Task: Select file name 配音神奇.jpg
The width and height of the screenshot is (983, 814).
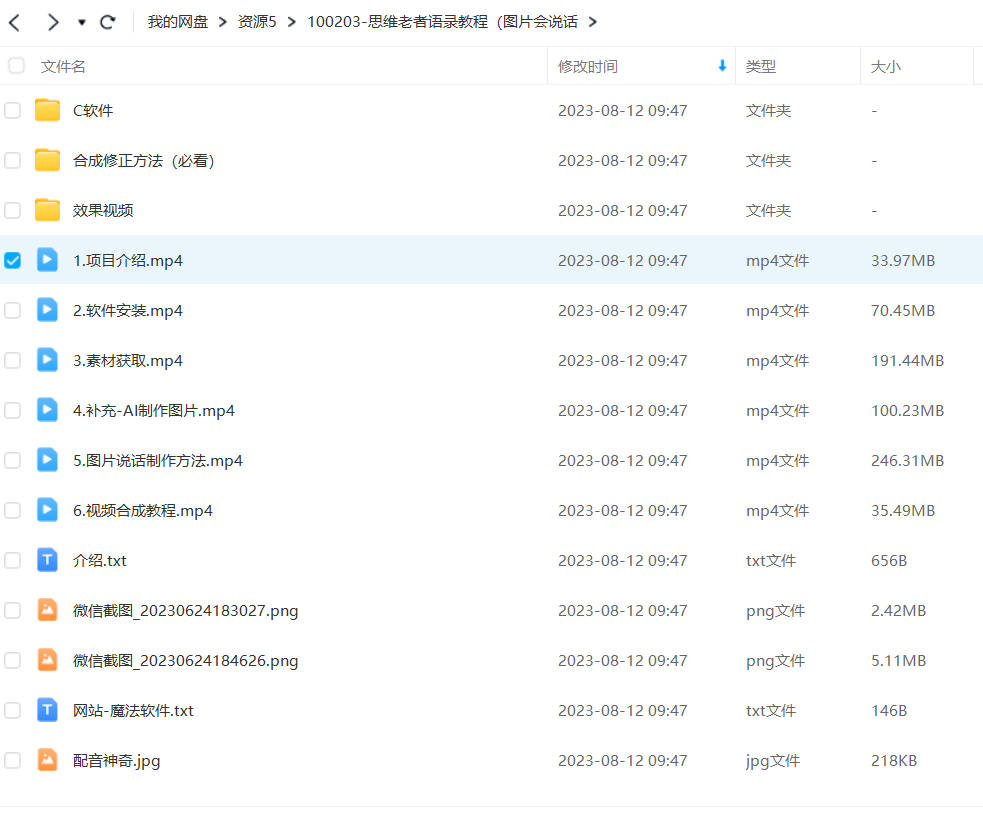Action: pos(117,761)
